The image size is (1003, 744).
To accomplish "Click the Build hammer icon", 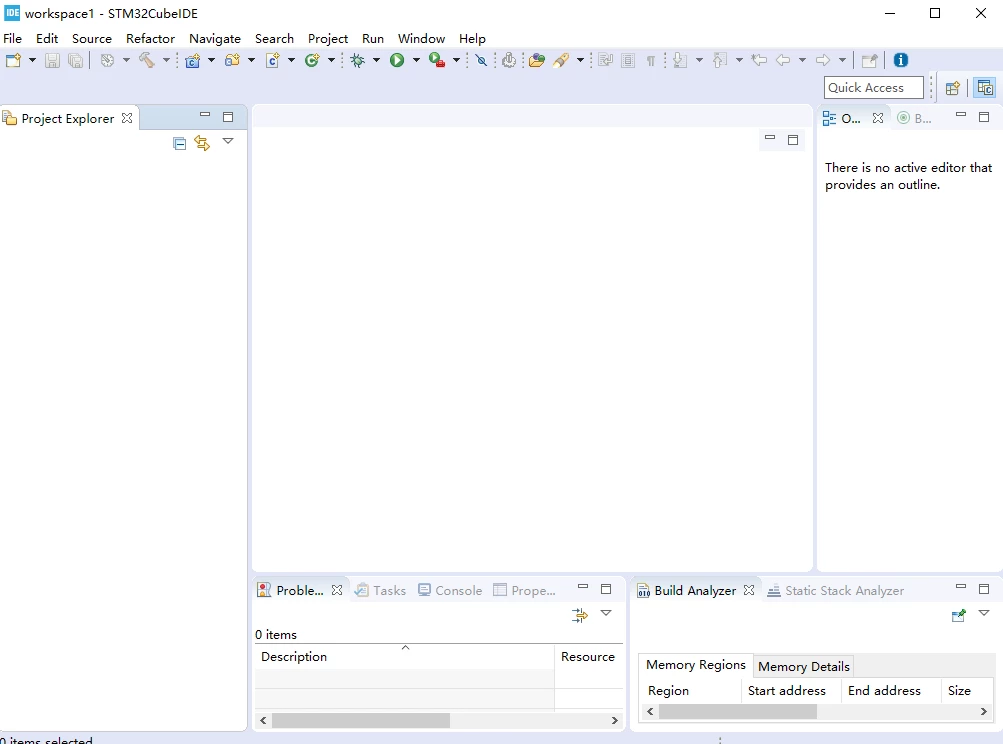I will tap(147, 60).
